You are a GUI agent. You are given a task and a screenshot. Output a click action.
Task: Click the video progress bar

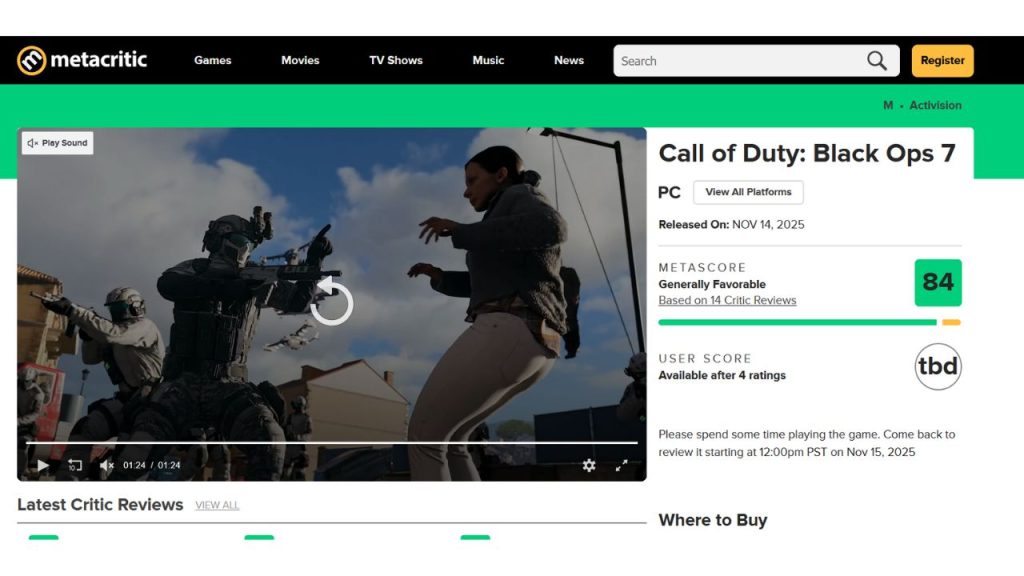[x=331, y=442]
